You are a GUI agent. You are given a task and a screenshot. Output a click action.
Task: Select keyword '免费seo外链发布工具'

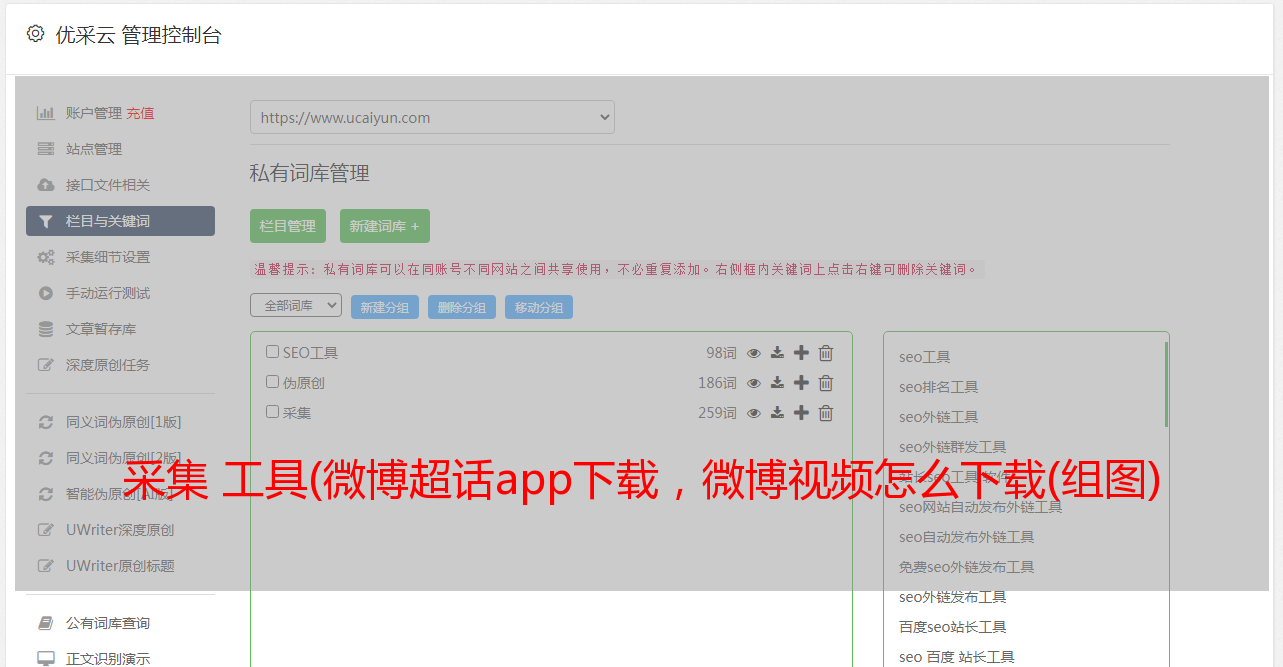(967, 567)
